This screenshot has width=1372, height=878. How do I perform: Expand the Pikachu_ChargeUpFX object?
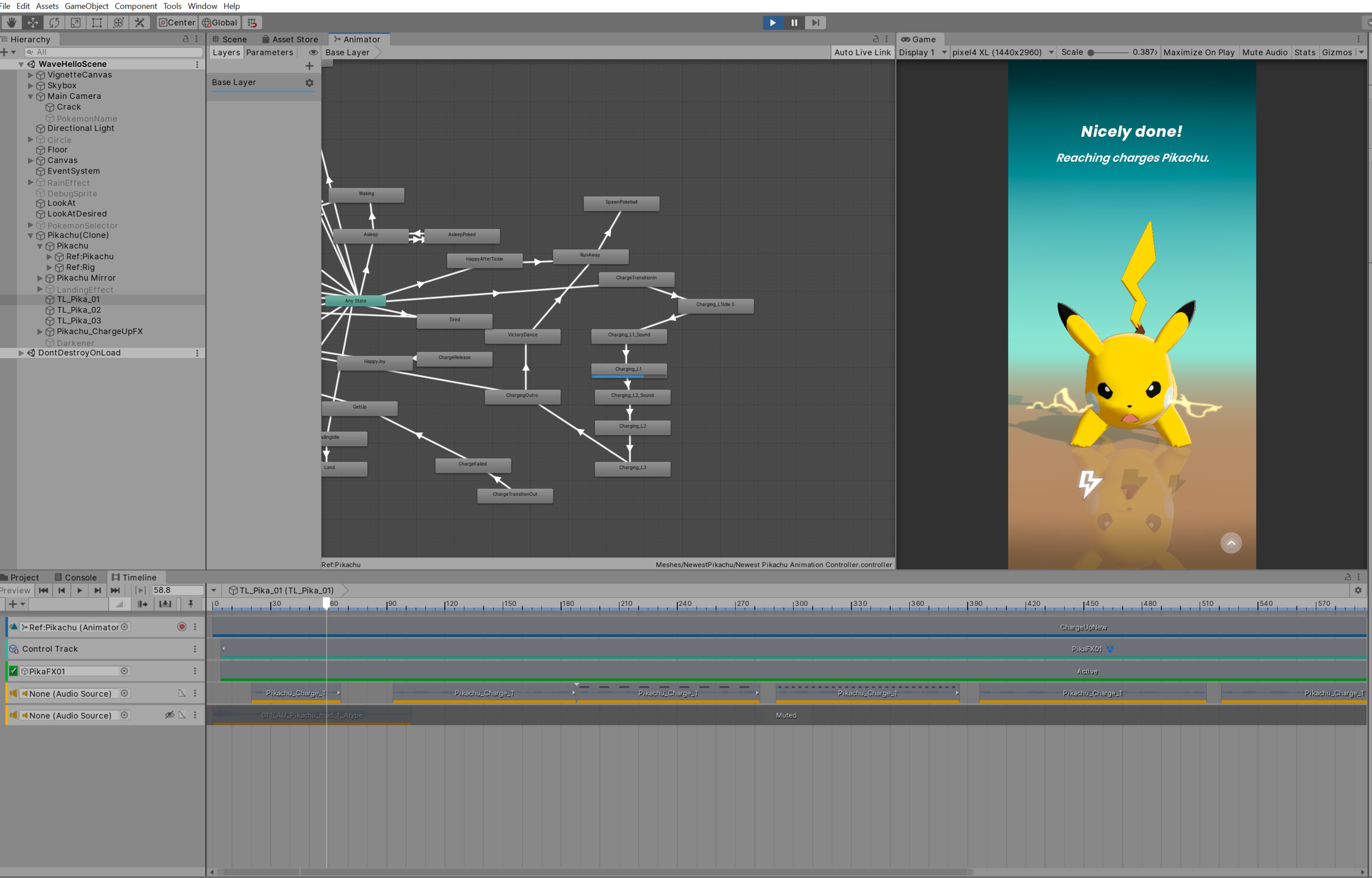40,332
